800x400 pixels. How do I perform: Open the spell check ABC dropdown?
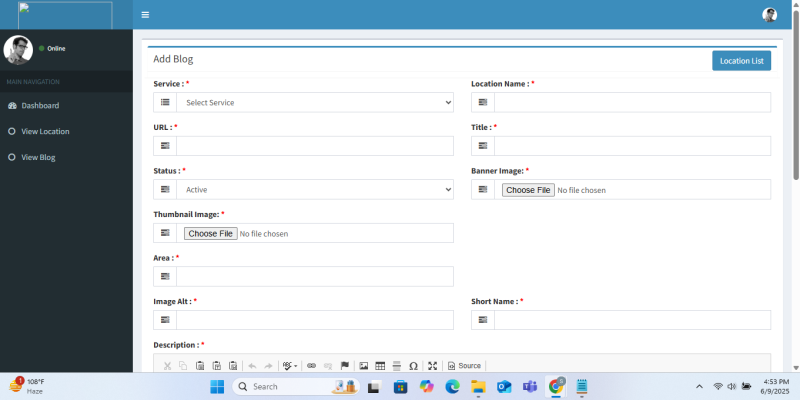pyautogui.click(x=290, y=366)
